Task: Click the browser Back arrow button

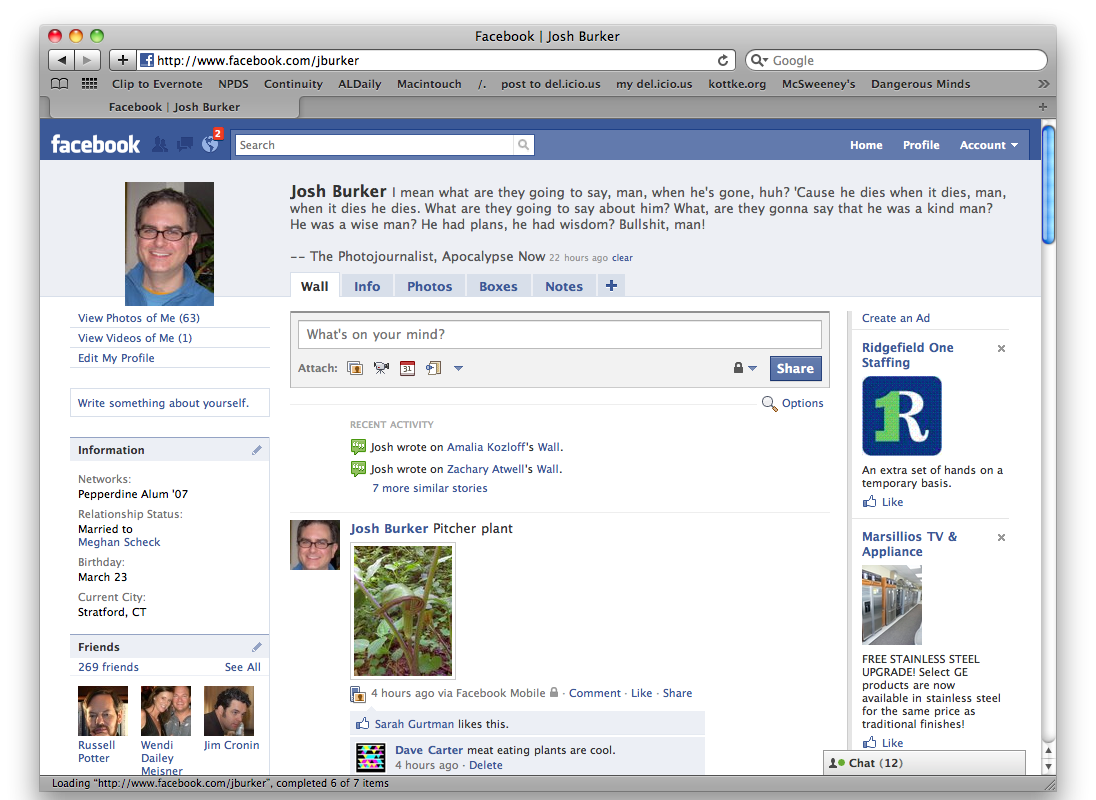Action: coord(62,60)
